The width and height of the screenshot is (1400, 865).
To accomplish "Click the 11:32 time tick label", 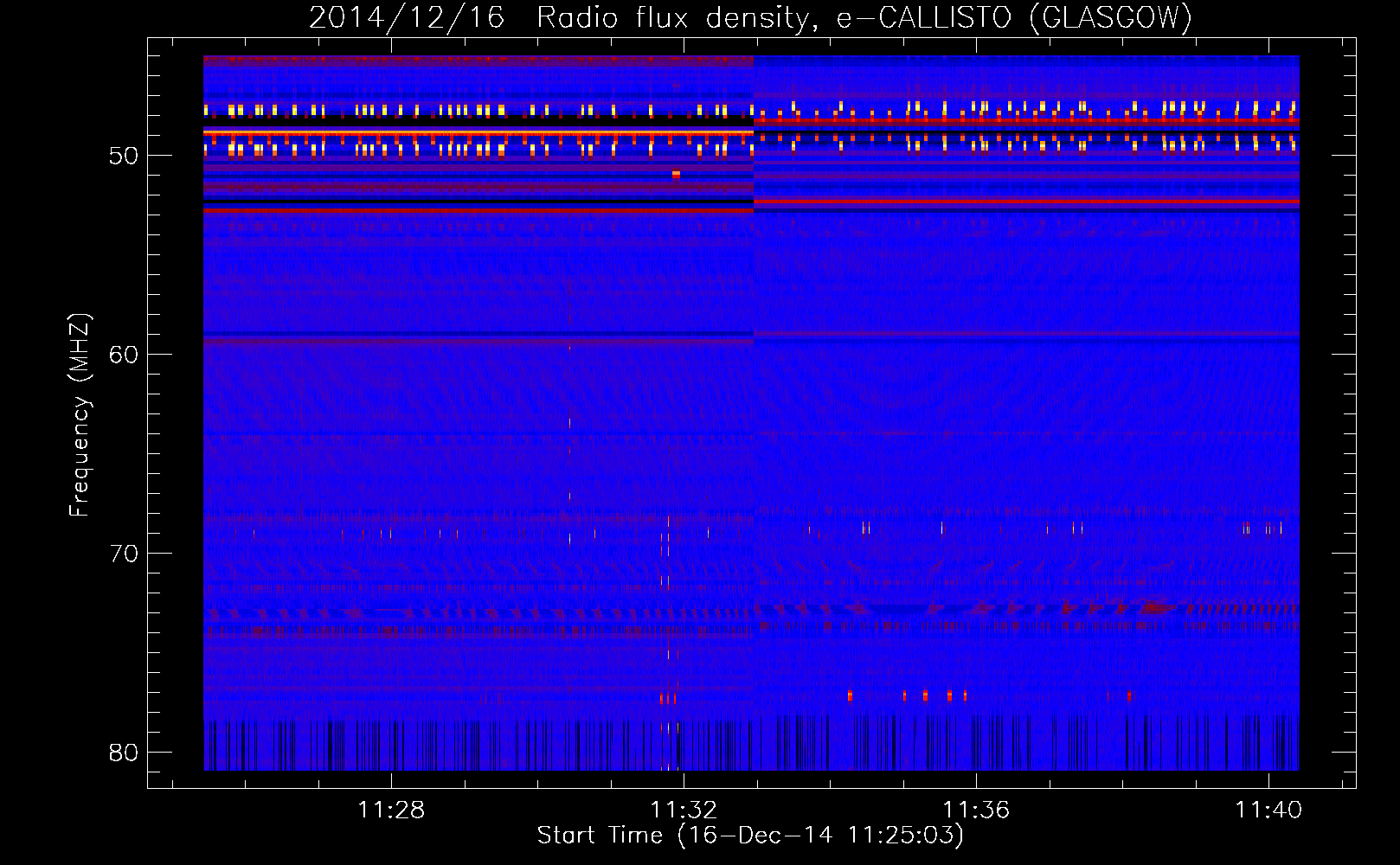I will click(x=684, y=811).
